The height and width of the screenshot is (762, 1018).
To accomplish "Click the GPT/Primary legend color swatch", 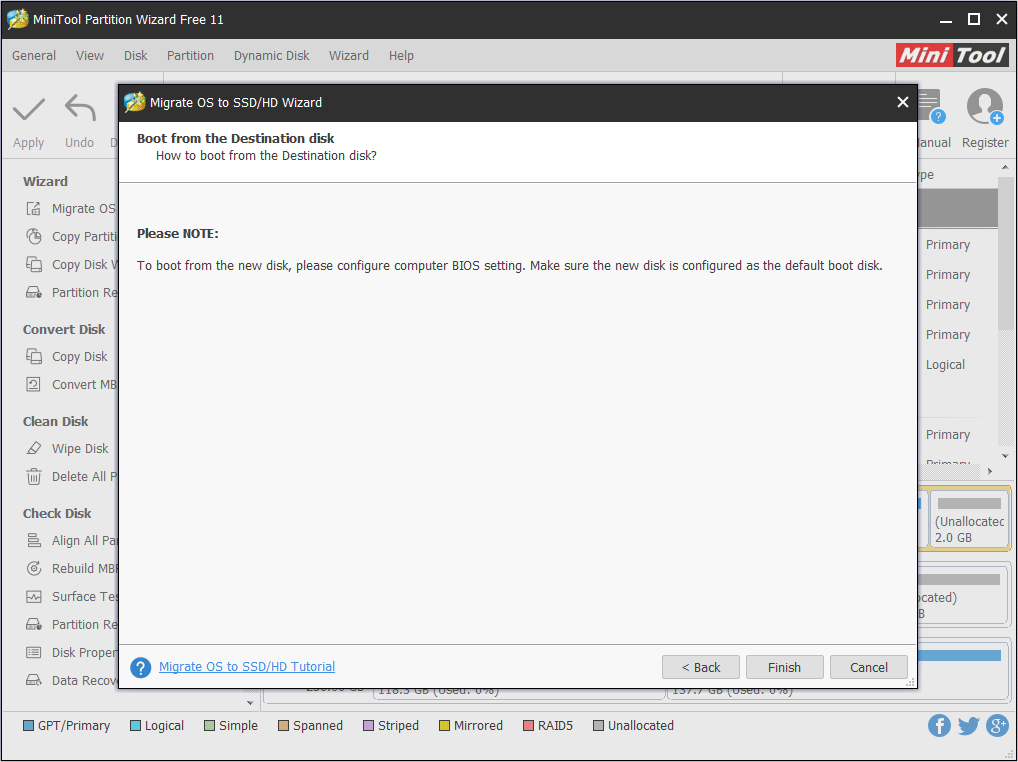I will [x=28, y=726].
